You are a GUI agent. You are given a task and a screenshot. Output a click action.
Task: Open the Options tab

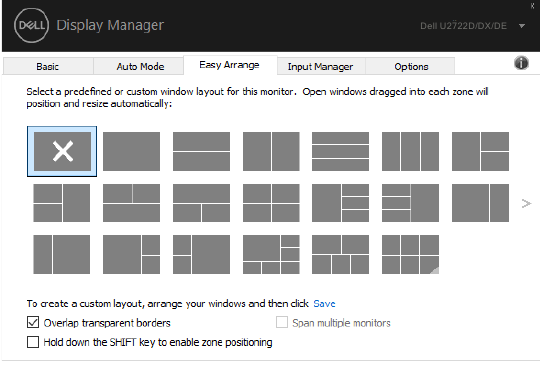click(x=411, y=66)
